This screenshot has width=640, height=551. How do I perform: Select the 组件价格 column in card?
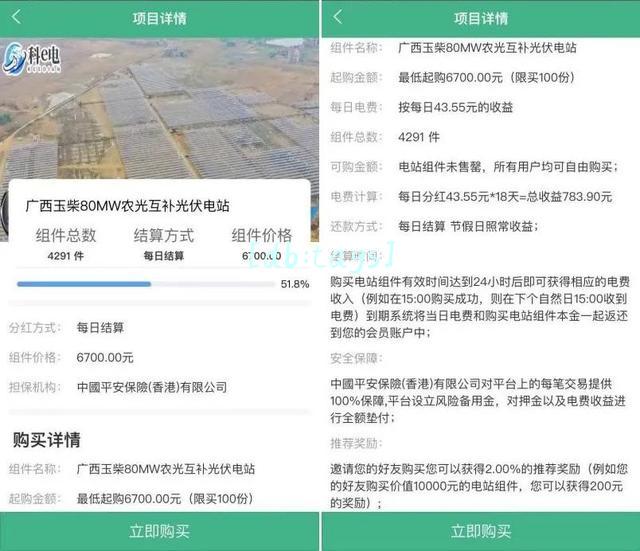point(262,244)
